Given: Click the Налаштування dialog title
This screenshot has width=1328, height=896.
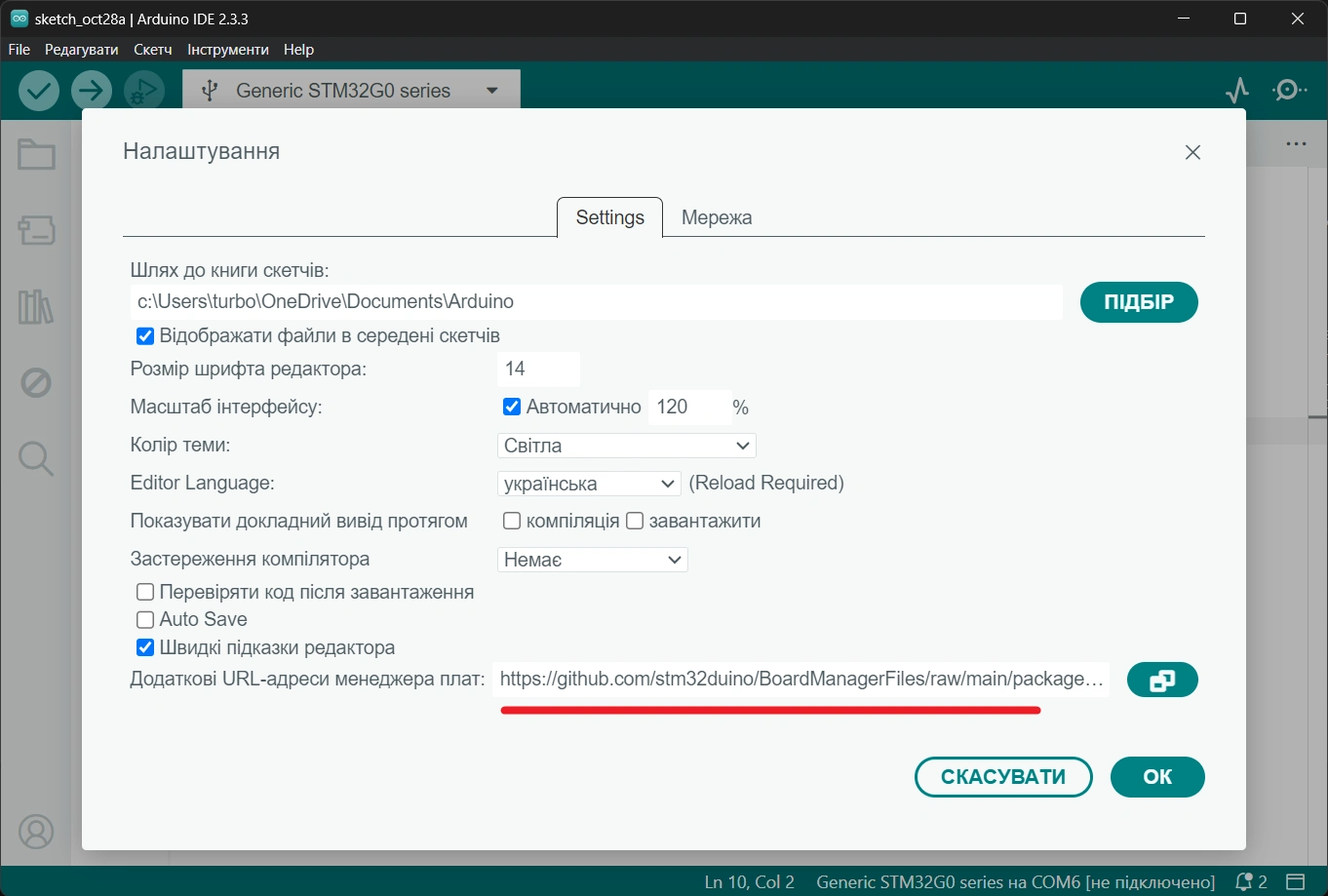Looking at the screenshot, I should coord(202,151).
